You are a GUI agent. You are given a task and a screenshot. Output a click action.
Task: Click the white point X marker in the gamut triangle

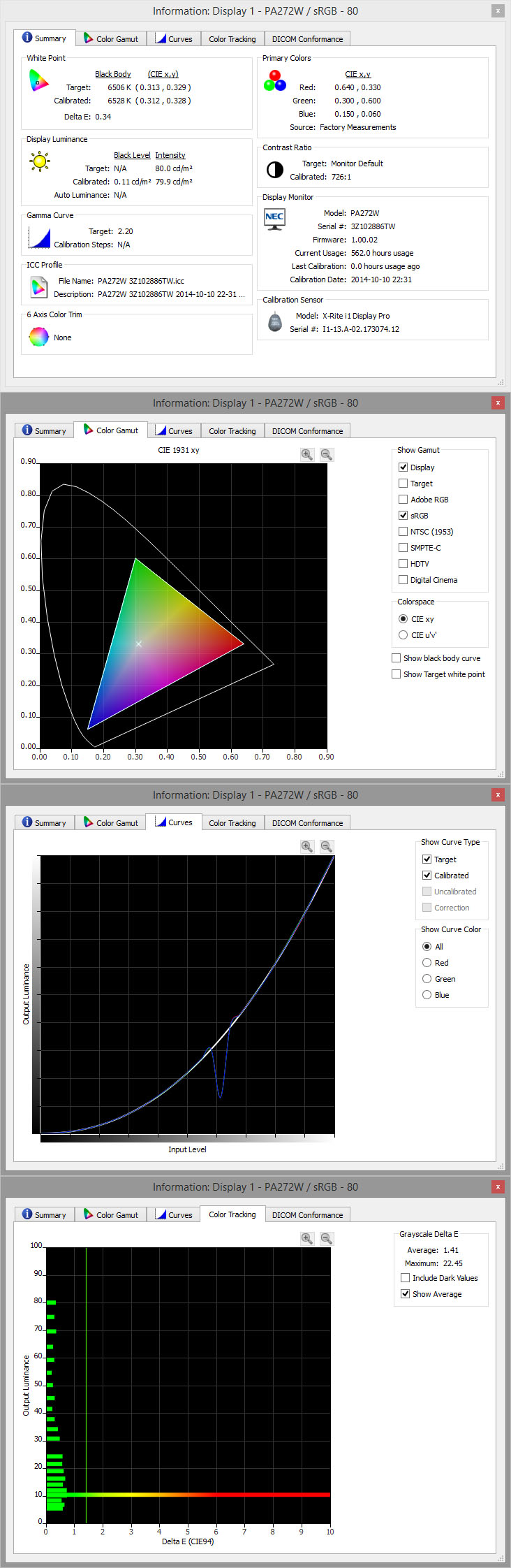click(138, 644)
